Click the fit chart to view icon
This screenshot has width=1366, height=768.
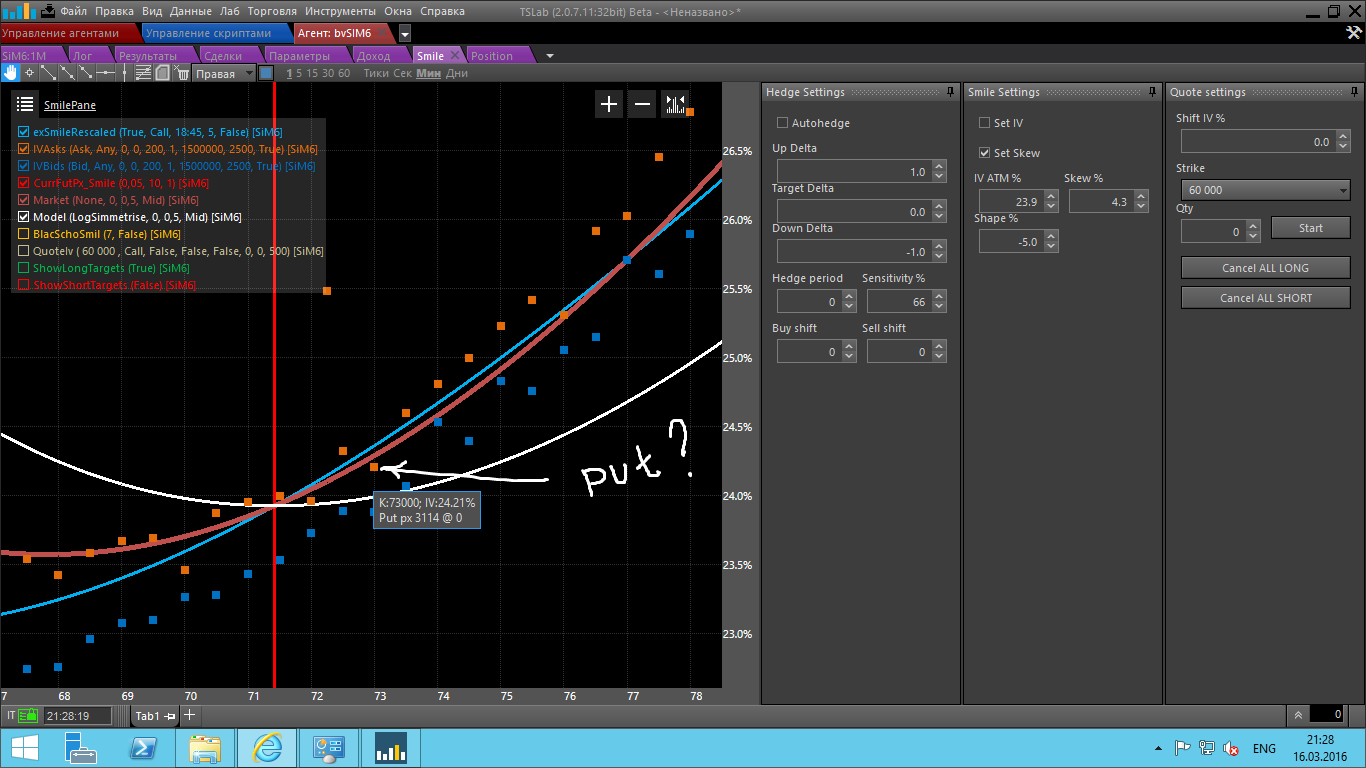tap(675, 104)
